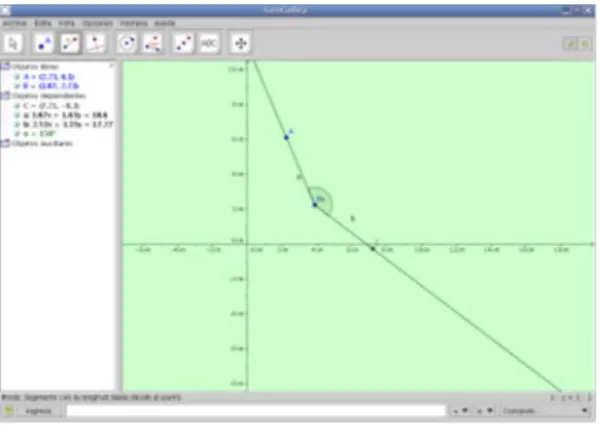This screenshot has height=427, width=599.
Task: Open the second symbol dropdown after input
Action: click(x=485, y=411)
